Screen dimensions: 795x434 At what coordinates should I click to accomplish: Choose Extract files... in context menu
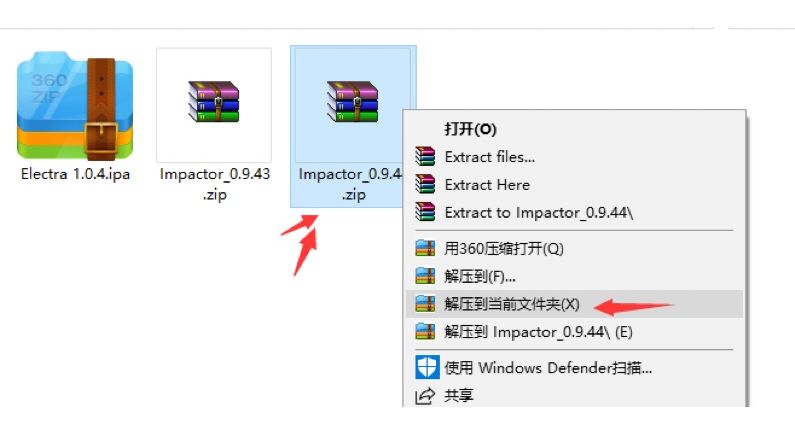pyautogui.click(x=574, y=157)
